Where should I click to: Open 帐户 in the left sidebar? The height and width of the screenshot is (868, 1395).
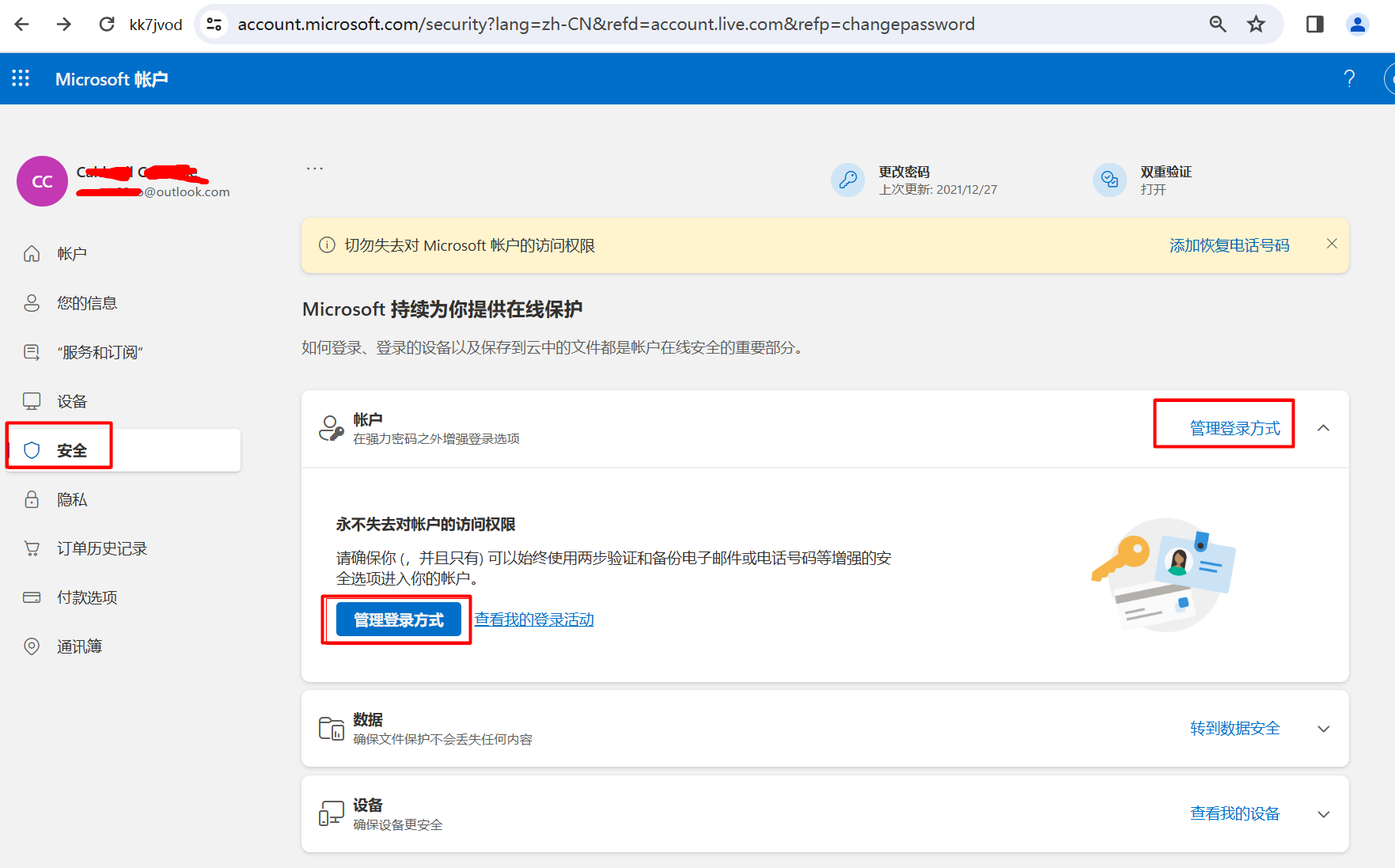72,254
